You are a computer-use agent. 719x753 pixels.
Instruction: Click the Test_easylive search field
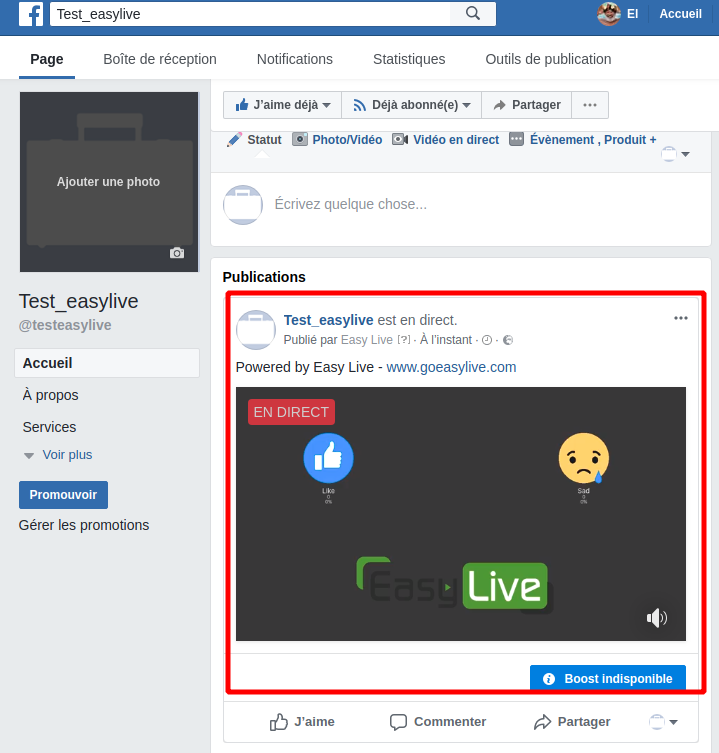click(x=250, y=14)
